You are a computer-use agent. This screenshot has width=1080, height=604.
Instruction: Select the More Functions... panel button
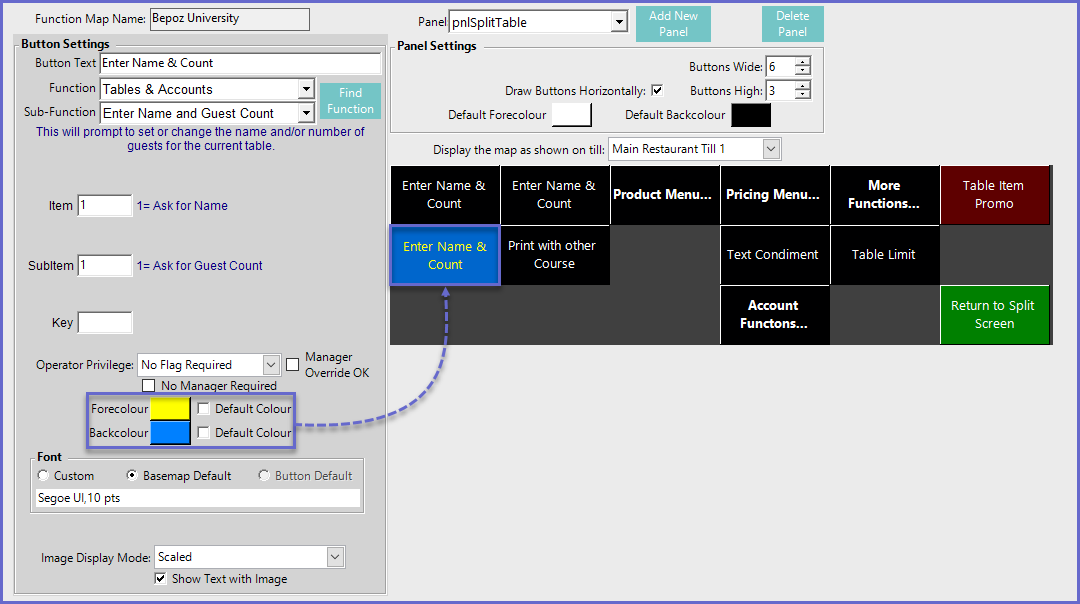884,195
